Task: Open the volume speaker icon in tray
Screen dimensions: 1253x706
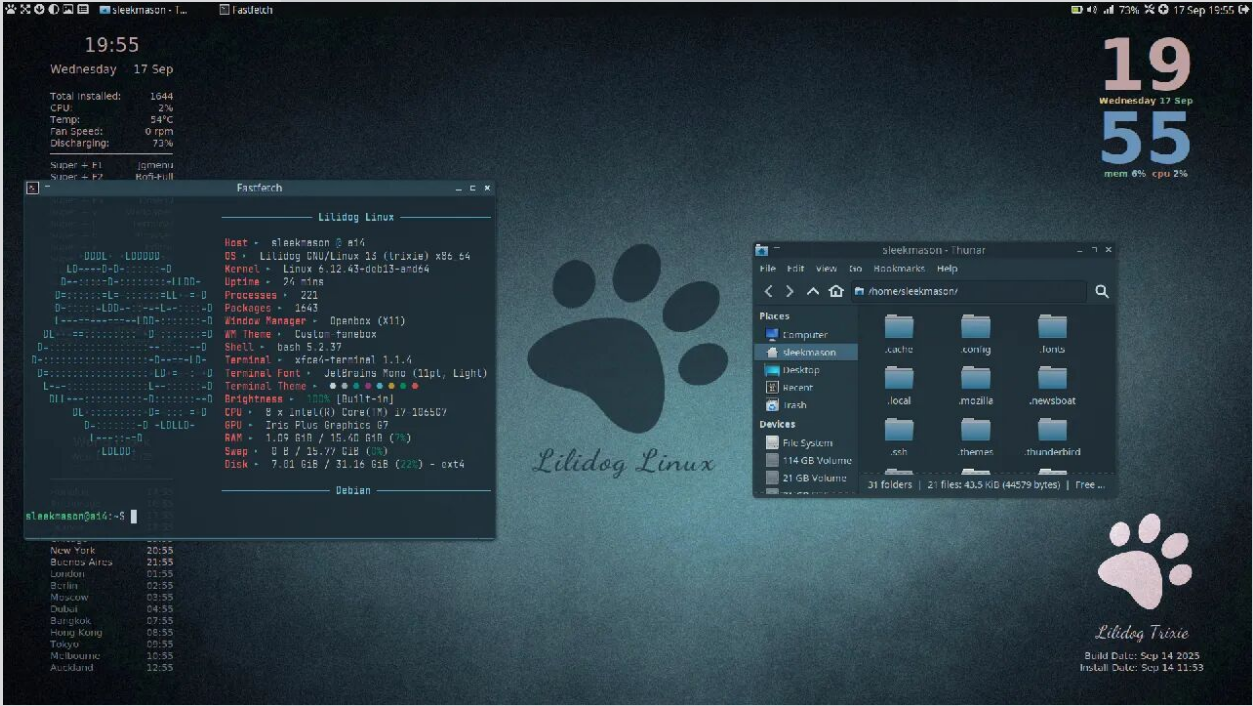Action: tap(1092, 9)
